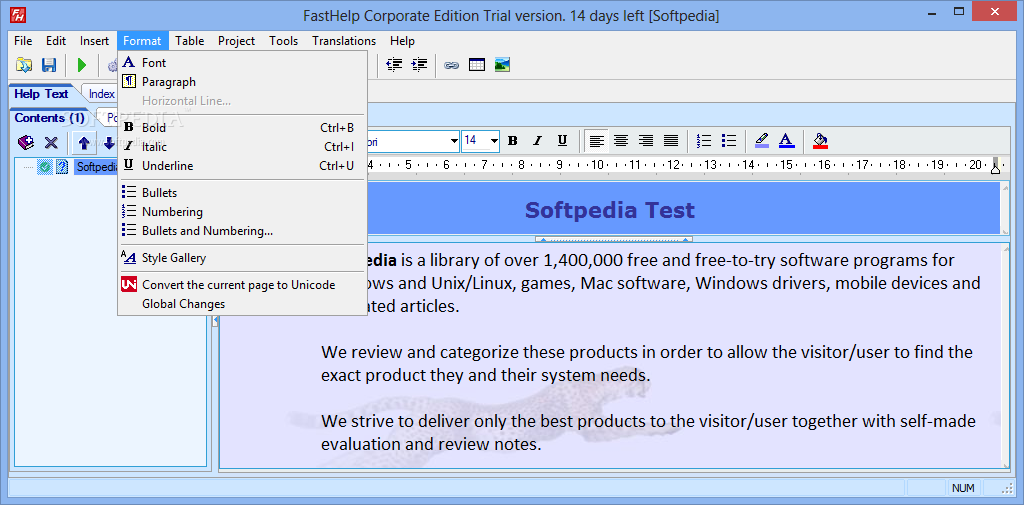Open the Insert menu
Viewport: 1024px width, 505px height.
(95, 41)
